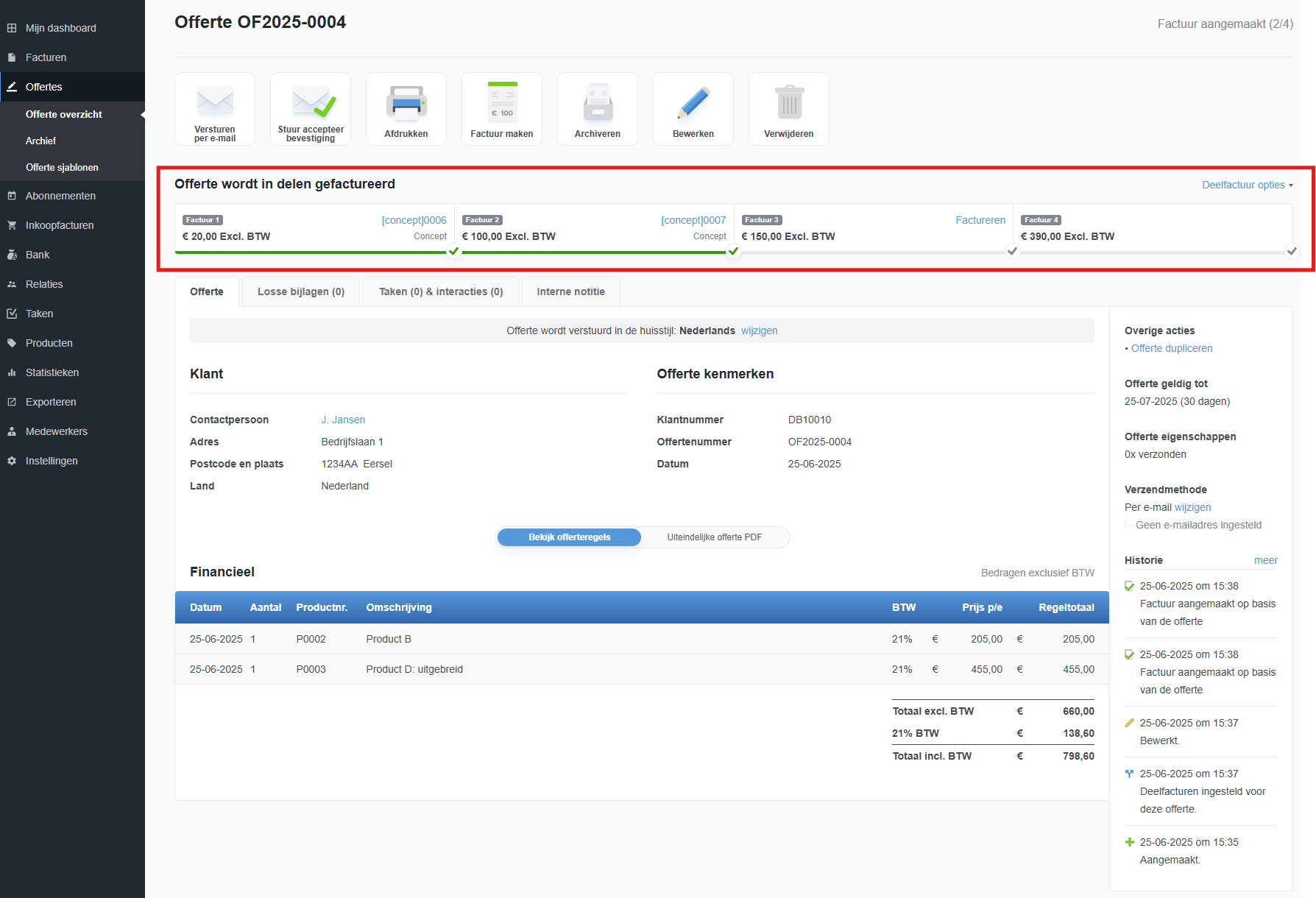Image resolution: width=1316 pixels, height=898 pixels.
Task: Switch to Uiteindelijke offerte PDF view
Action: point(714,537)
